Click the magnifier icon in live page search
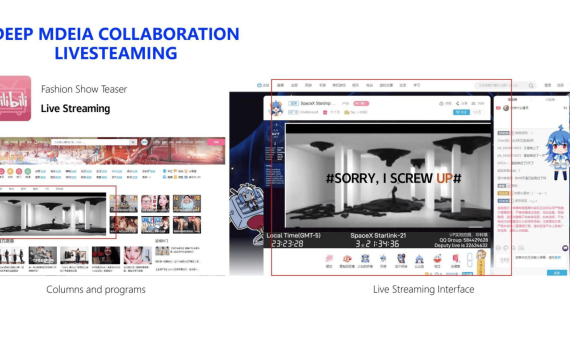The width and height of the screenshot is (570, 360). tap(531, 85)
